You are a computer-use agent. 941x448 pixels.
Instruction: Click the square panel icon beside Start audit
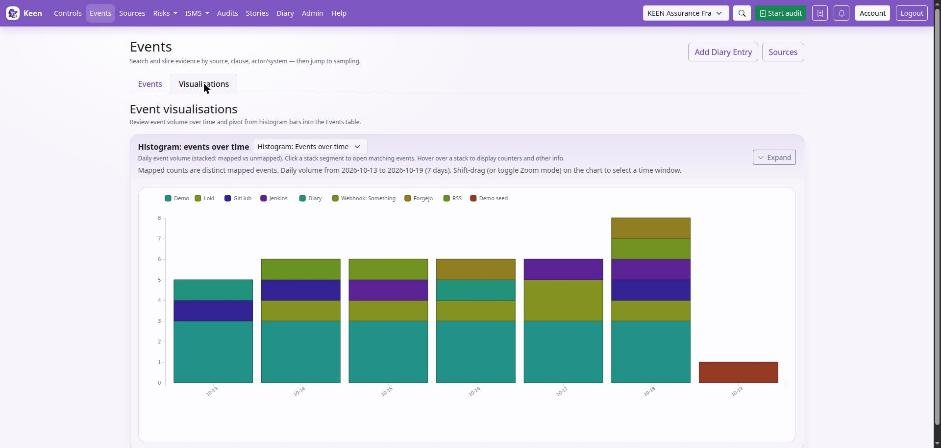[820, 13]
